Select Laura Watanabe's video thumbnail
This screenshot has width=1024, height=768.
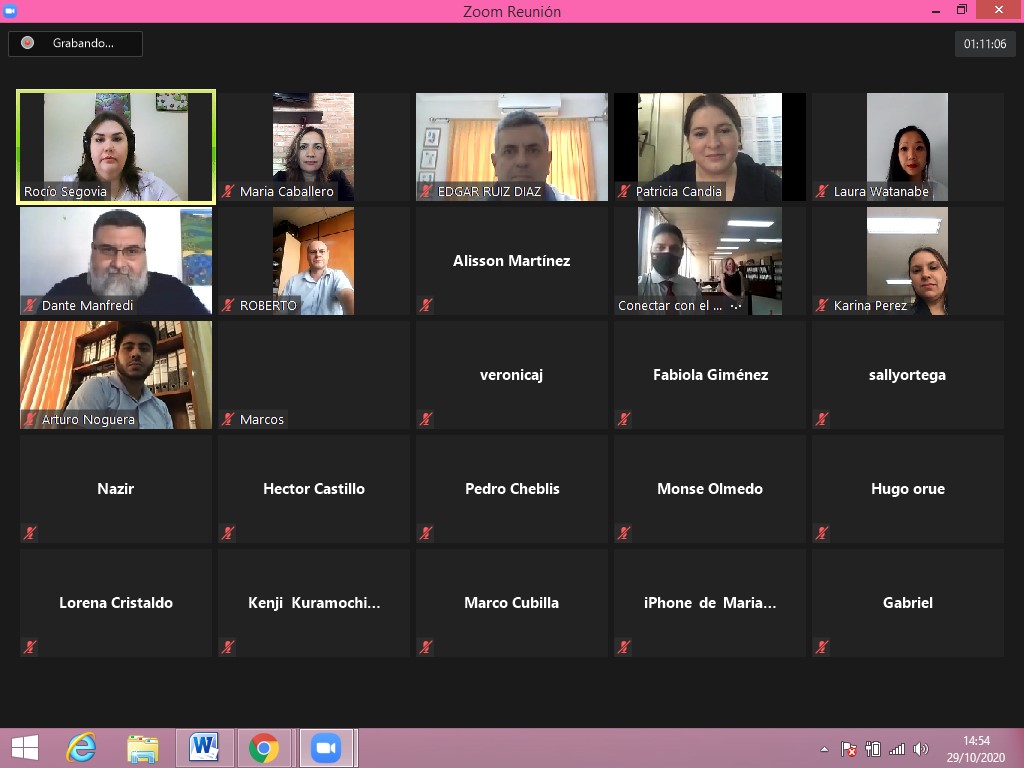907,147
